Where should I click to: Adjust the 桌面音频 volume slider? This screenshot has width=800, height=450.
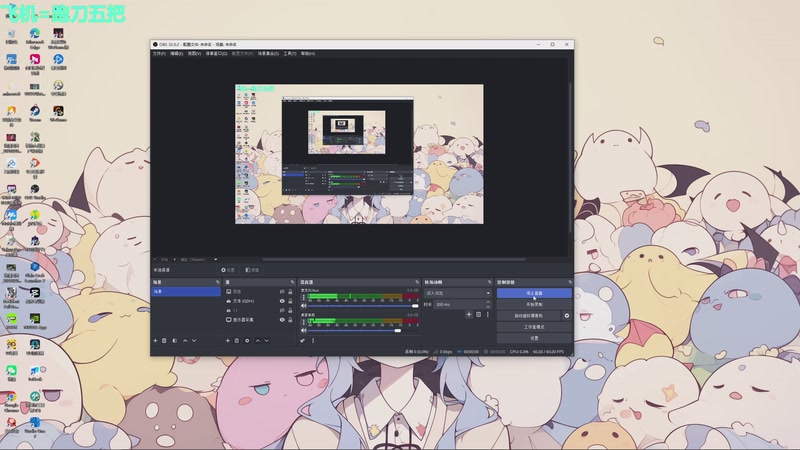[363, 331]
